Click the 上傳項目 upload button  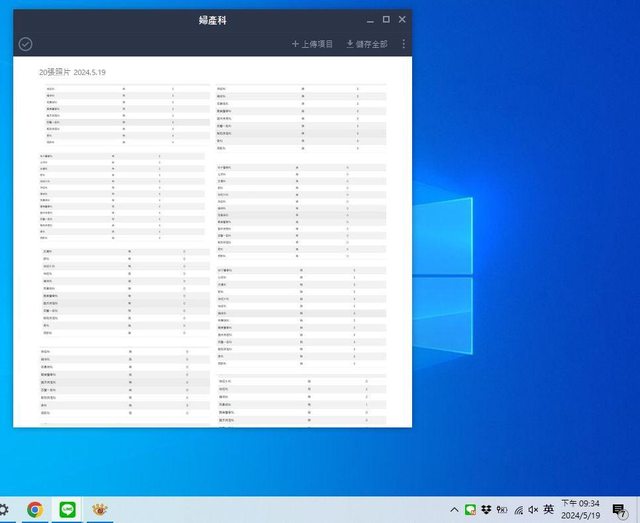[x=312, y=44]
